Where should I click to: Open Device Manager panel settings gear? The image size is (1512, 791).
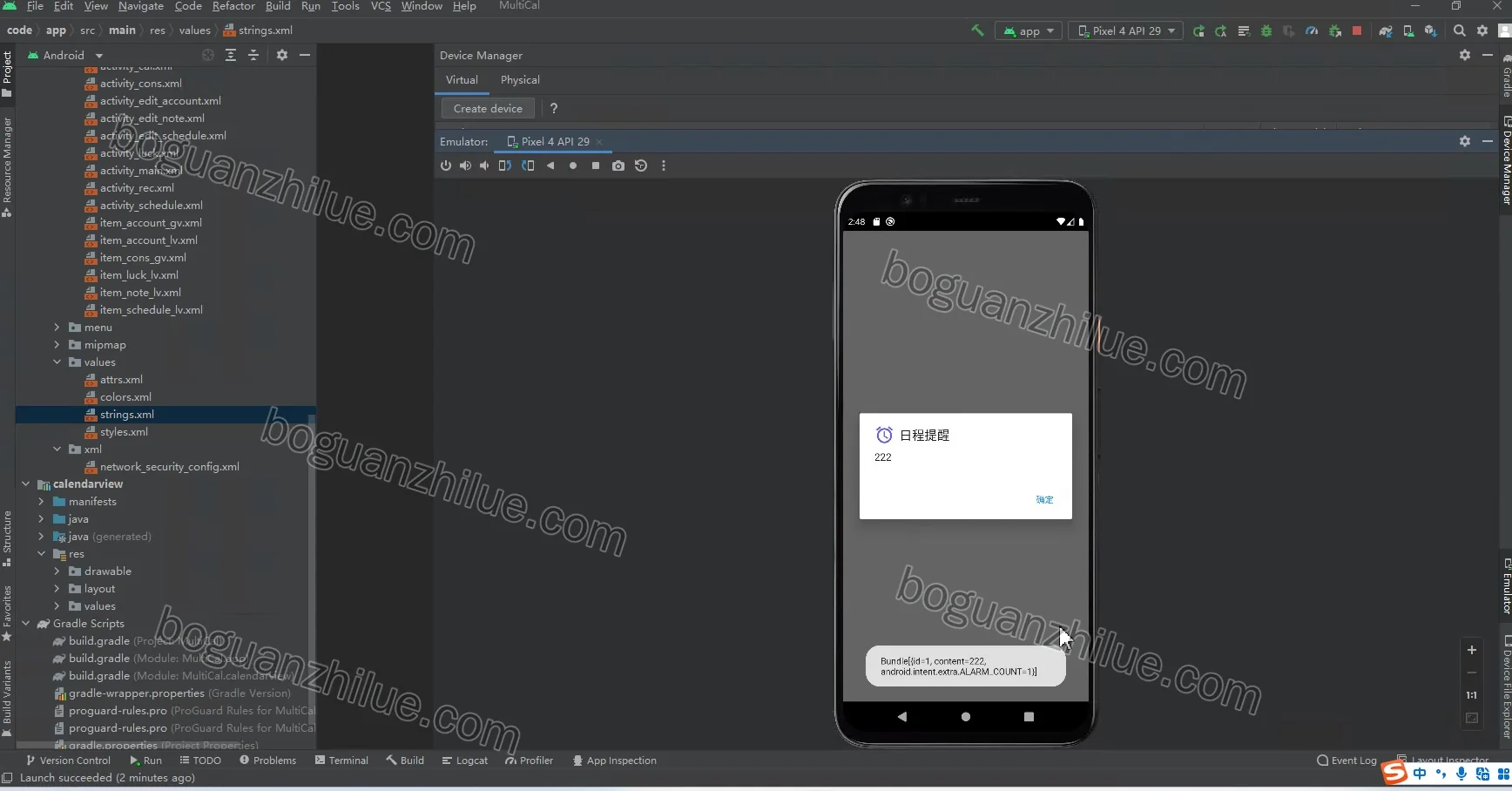(x=1464, y=55)
